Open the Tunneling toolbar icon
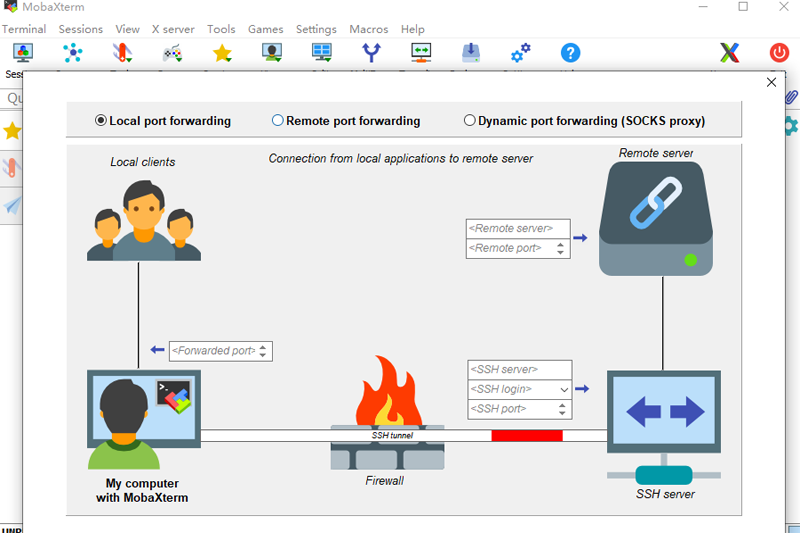800x533 pixels. 421,53
